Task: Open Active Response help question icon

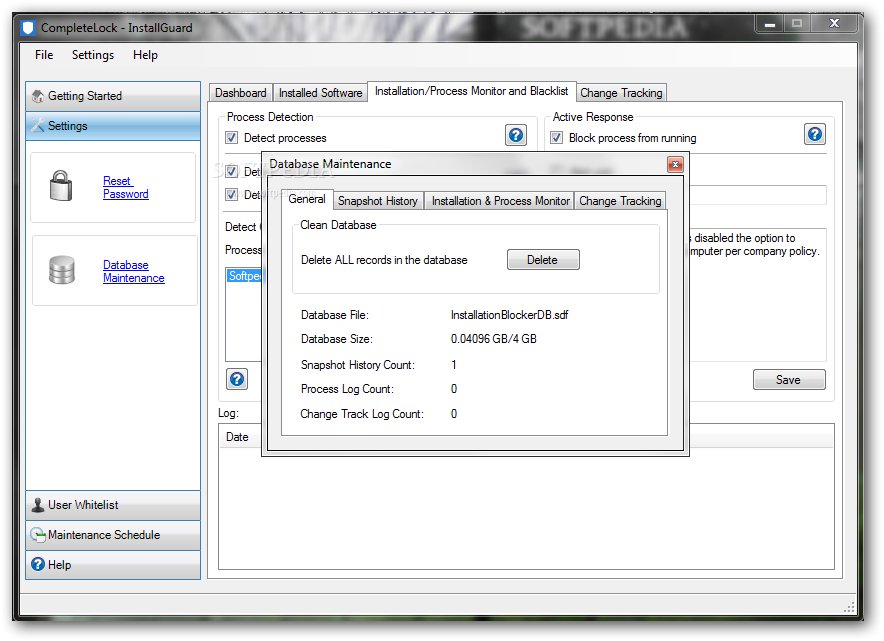Action: 815,134
